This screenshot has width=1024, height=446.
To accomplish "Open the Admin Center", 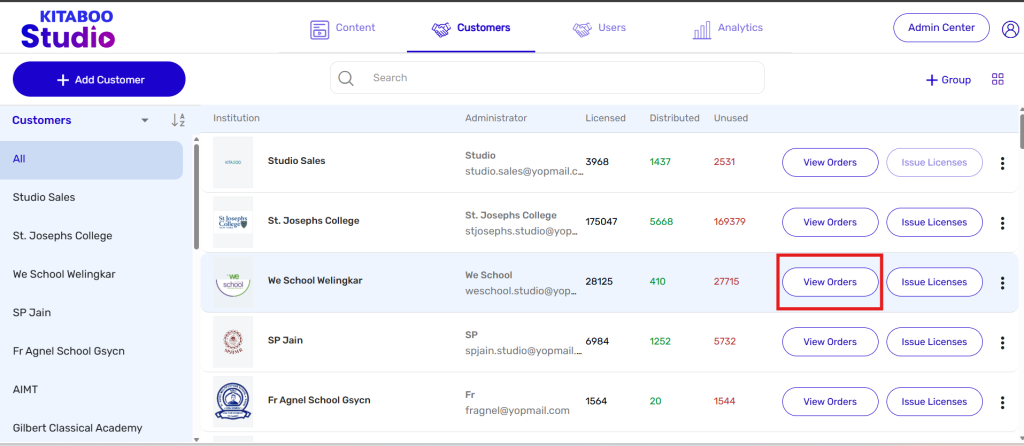I will 940,28.
